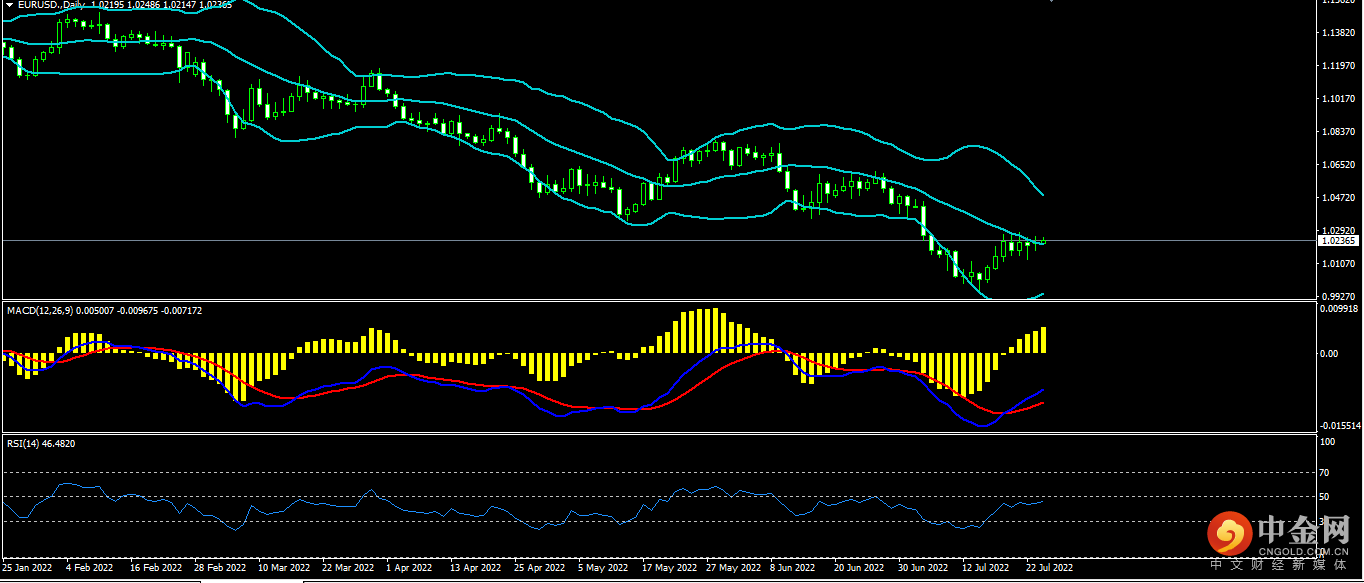Select the current price label 1.02365
Image resolution: width=1364 pixels, height=583 pixels.
tap(1337, 241)
